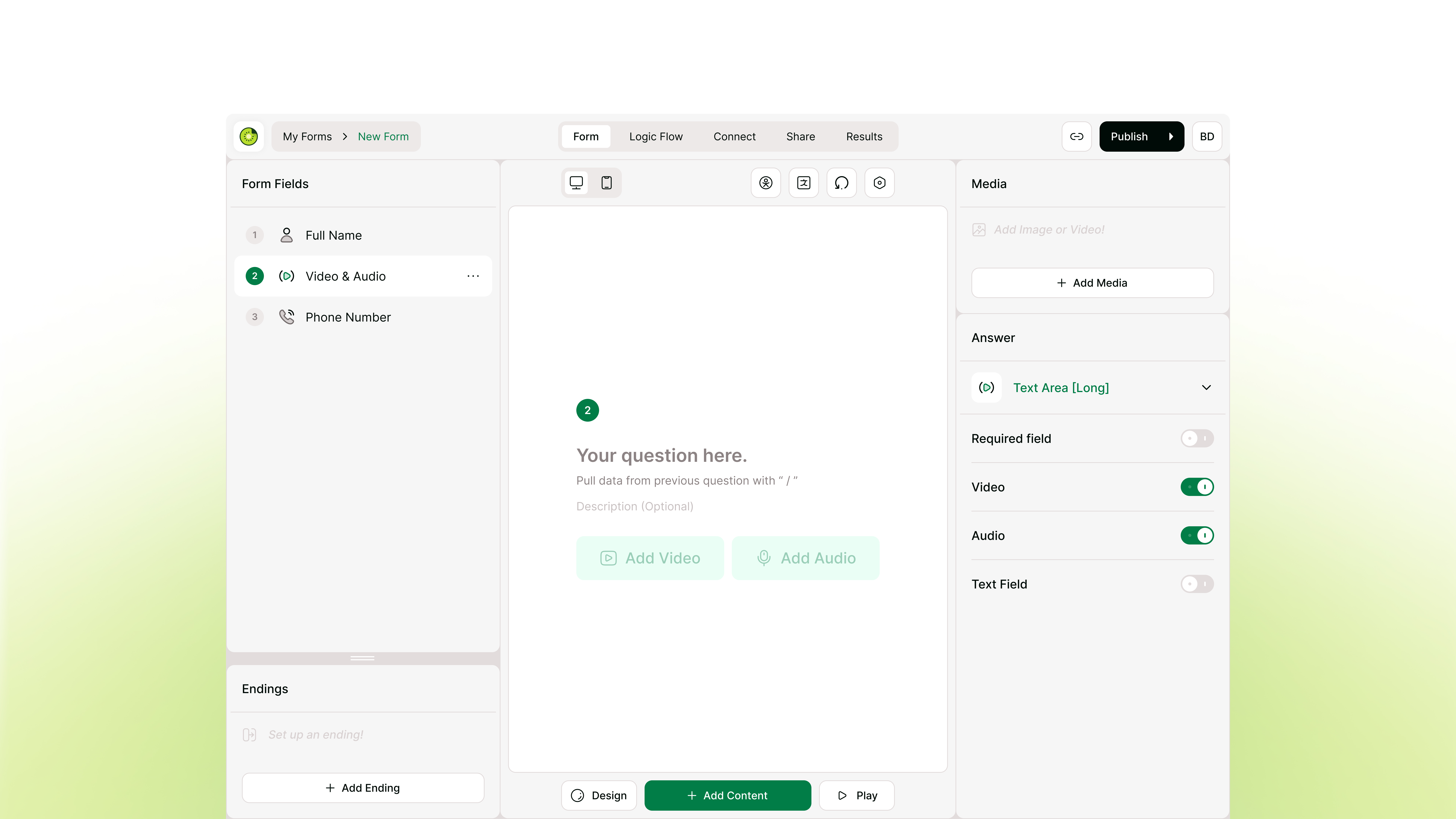Open Video & Audio field options menu
Screen dimensions: 1456x819
click(x=473, y=276)
